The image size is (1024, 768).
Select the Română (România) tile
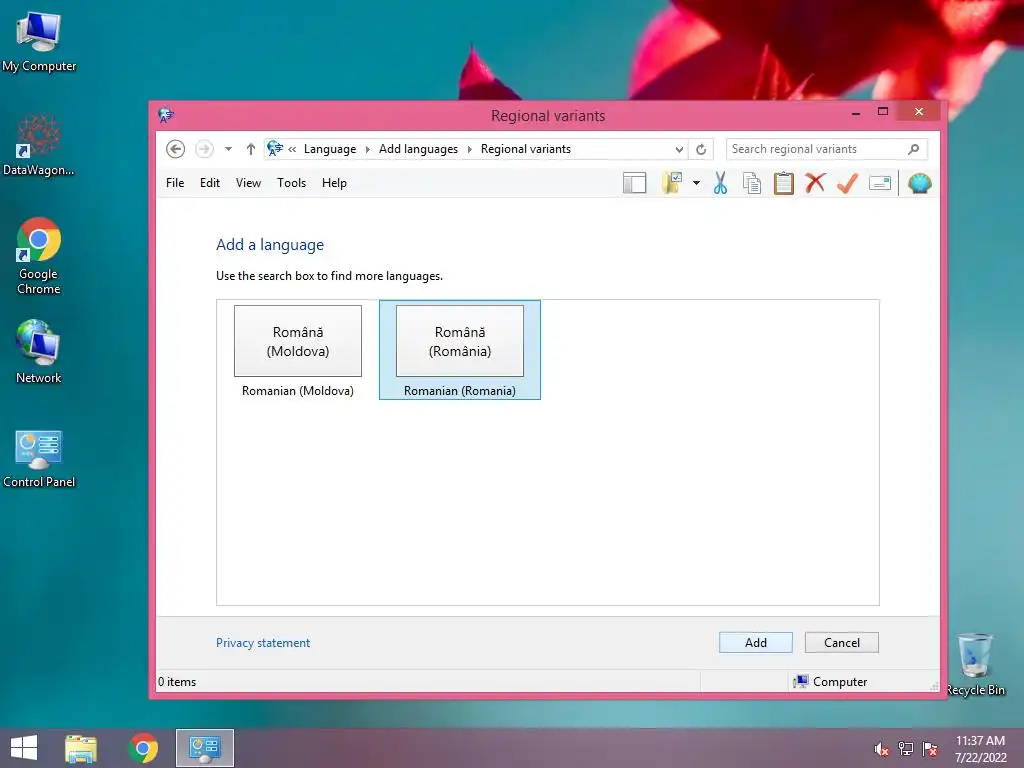point(460,341)
